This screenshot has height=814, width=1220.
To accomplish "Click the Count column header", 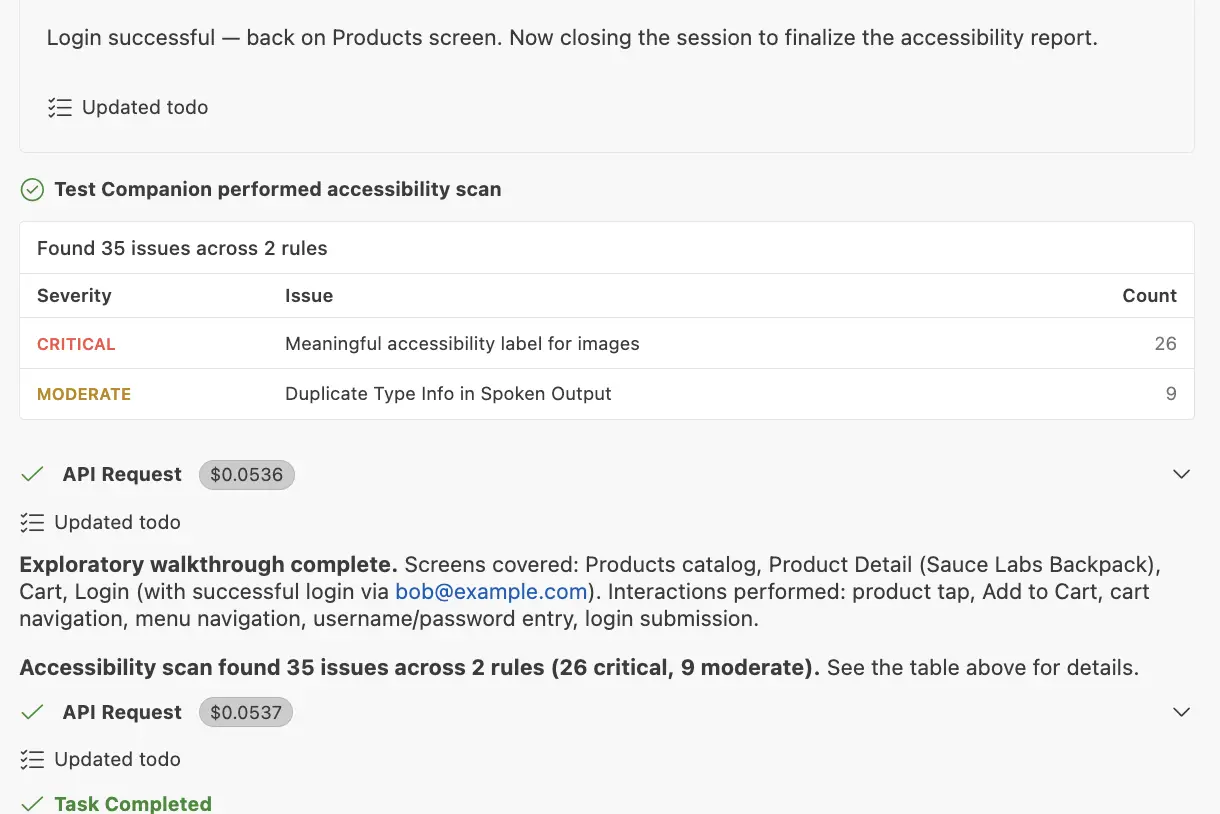I will click(1149, 296).
